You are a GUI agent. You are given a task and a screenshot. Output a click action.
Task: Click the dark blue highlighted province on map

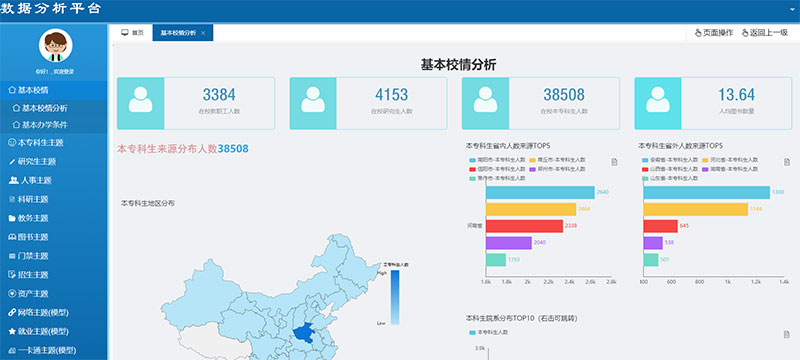click(303, 333)
